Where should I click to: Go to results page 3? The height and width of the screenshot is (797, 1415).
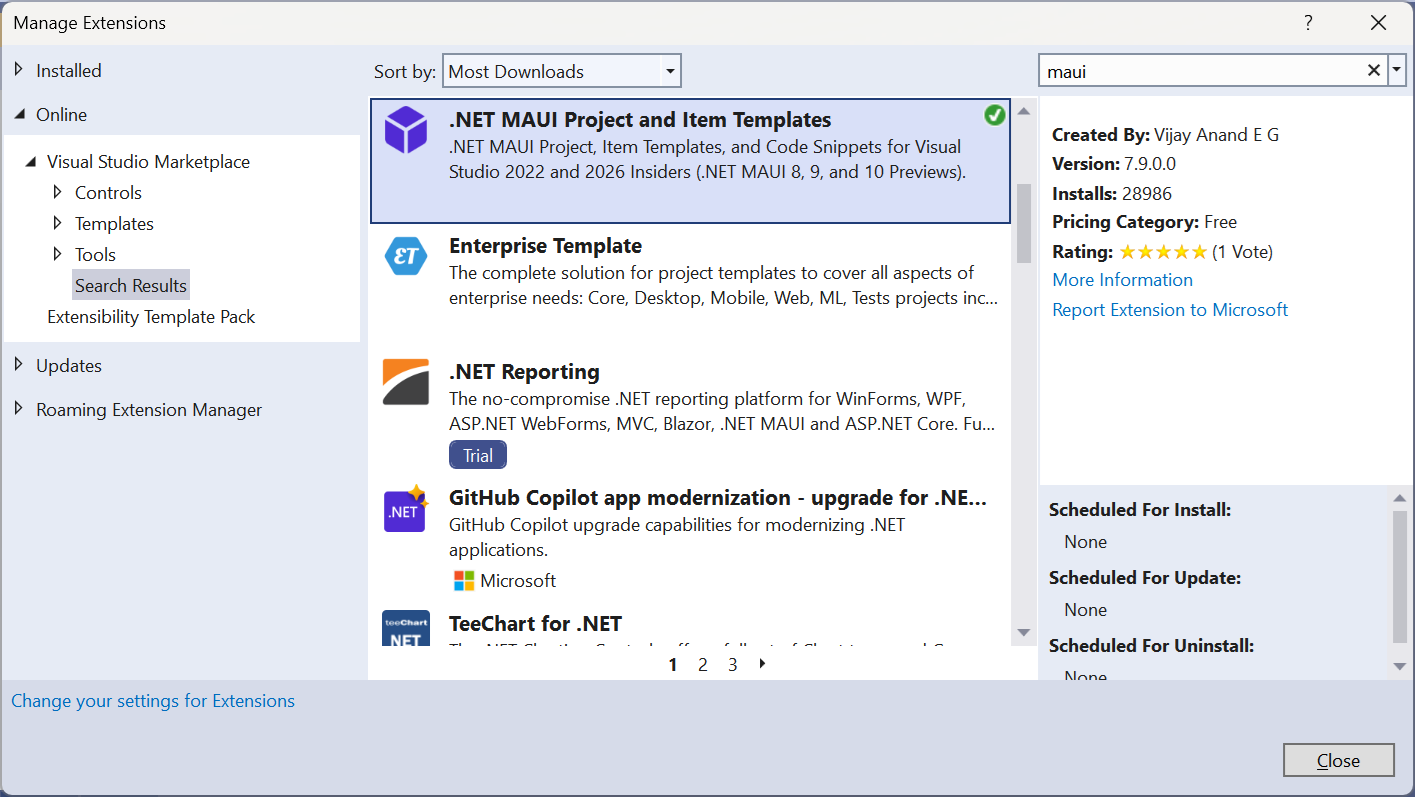coord(733,664)
